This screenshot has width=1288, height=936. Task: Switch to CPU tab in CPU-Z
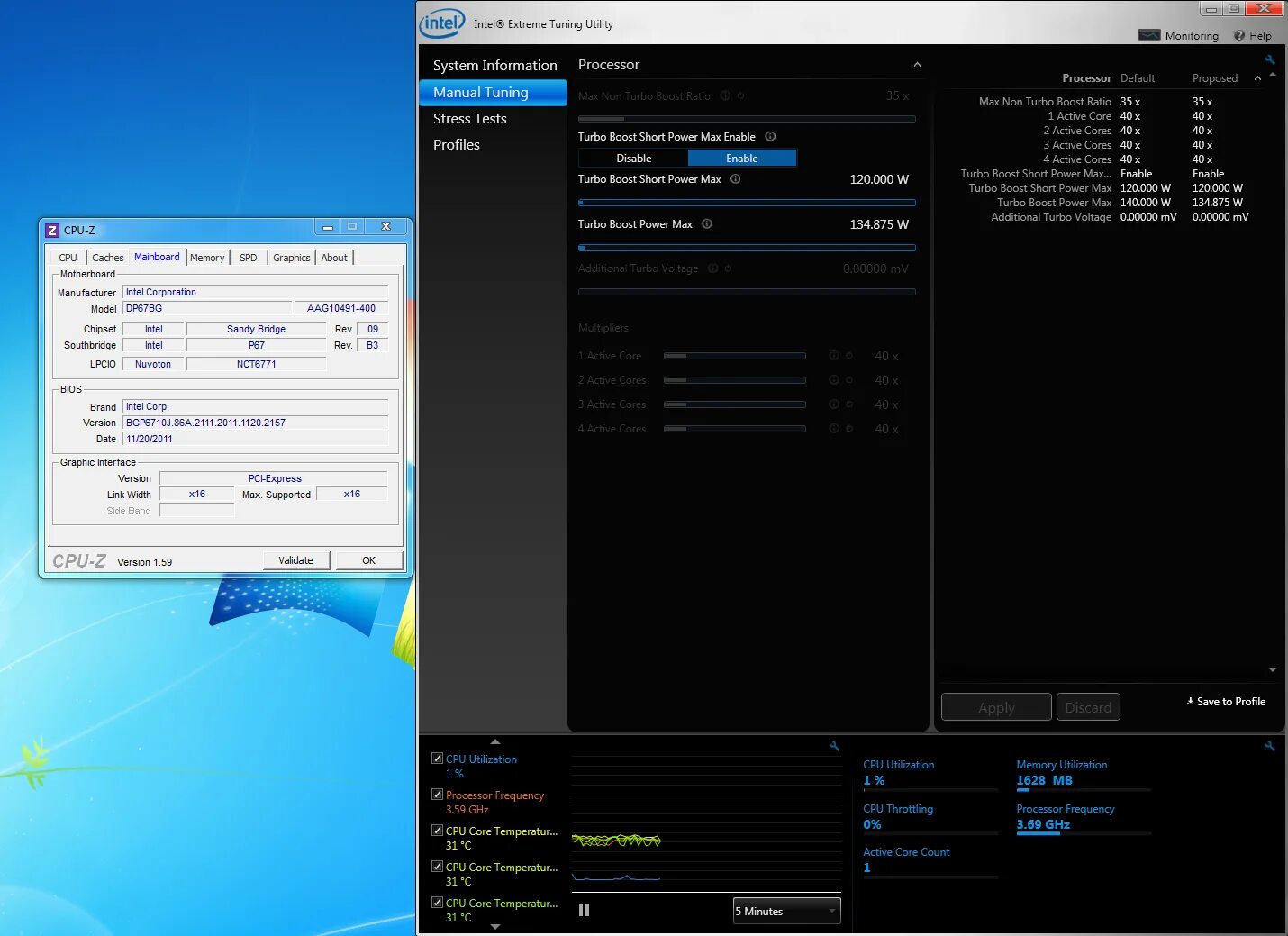pyautogui.click(x=68, y=258)
